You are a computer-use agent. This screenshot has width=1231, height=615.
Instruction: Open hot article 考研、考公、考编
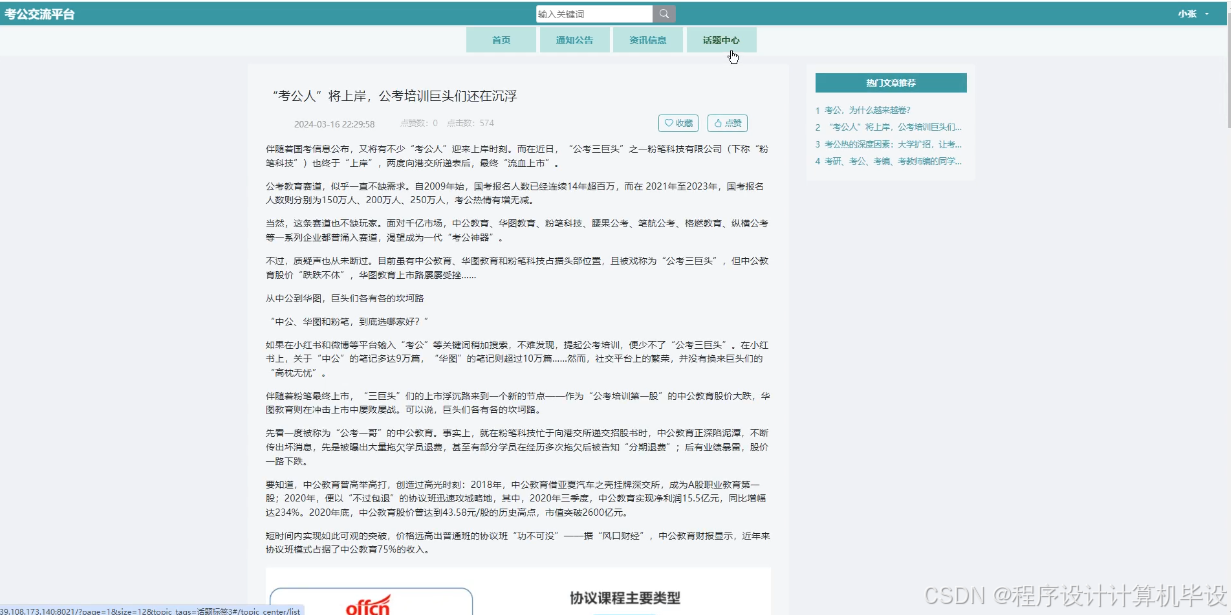[893, 161]
